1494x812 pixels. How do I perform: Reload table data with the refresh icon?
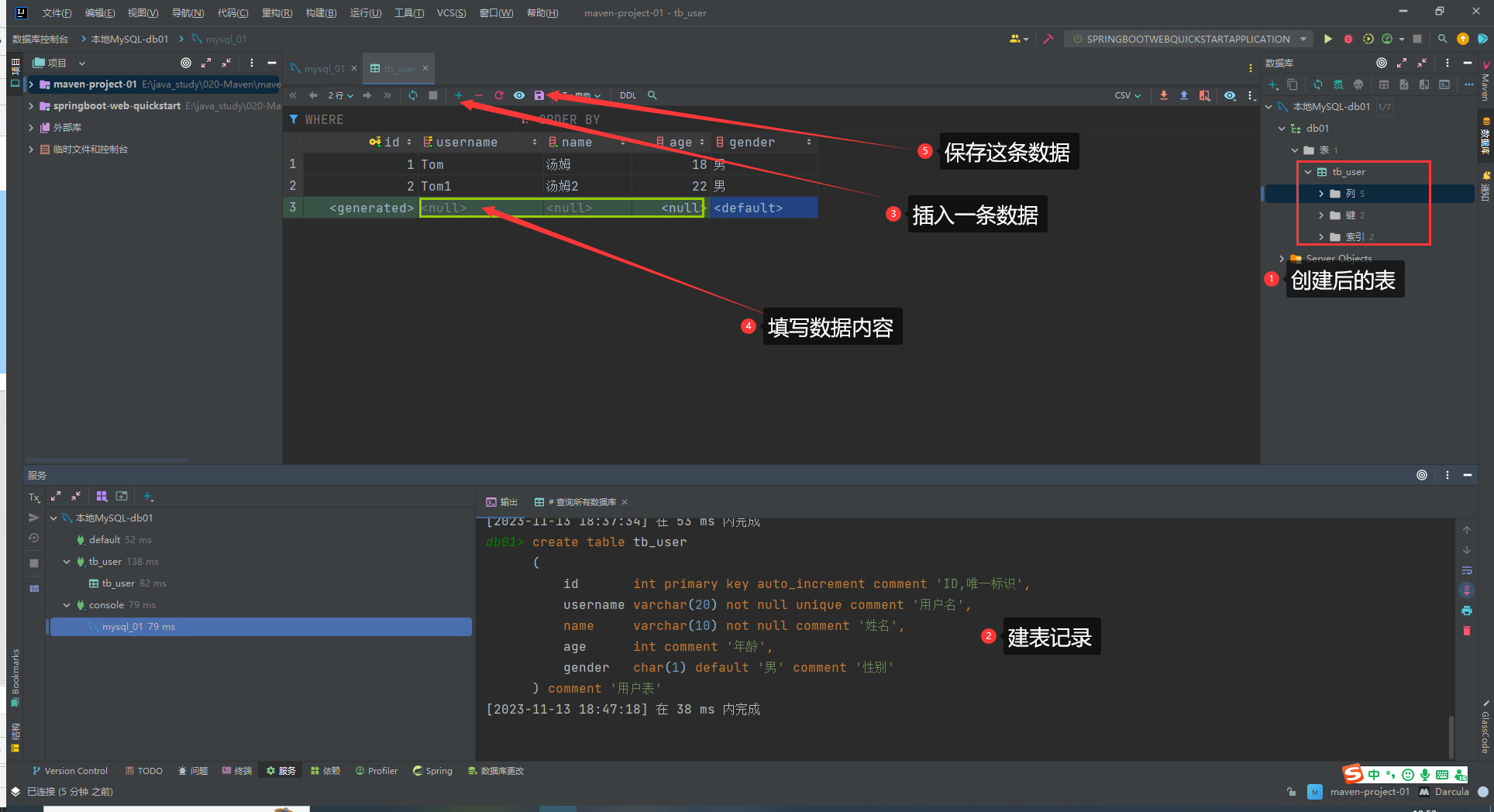[413, 95]
